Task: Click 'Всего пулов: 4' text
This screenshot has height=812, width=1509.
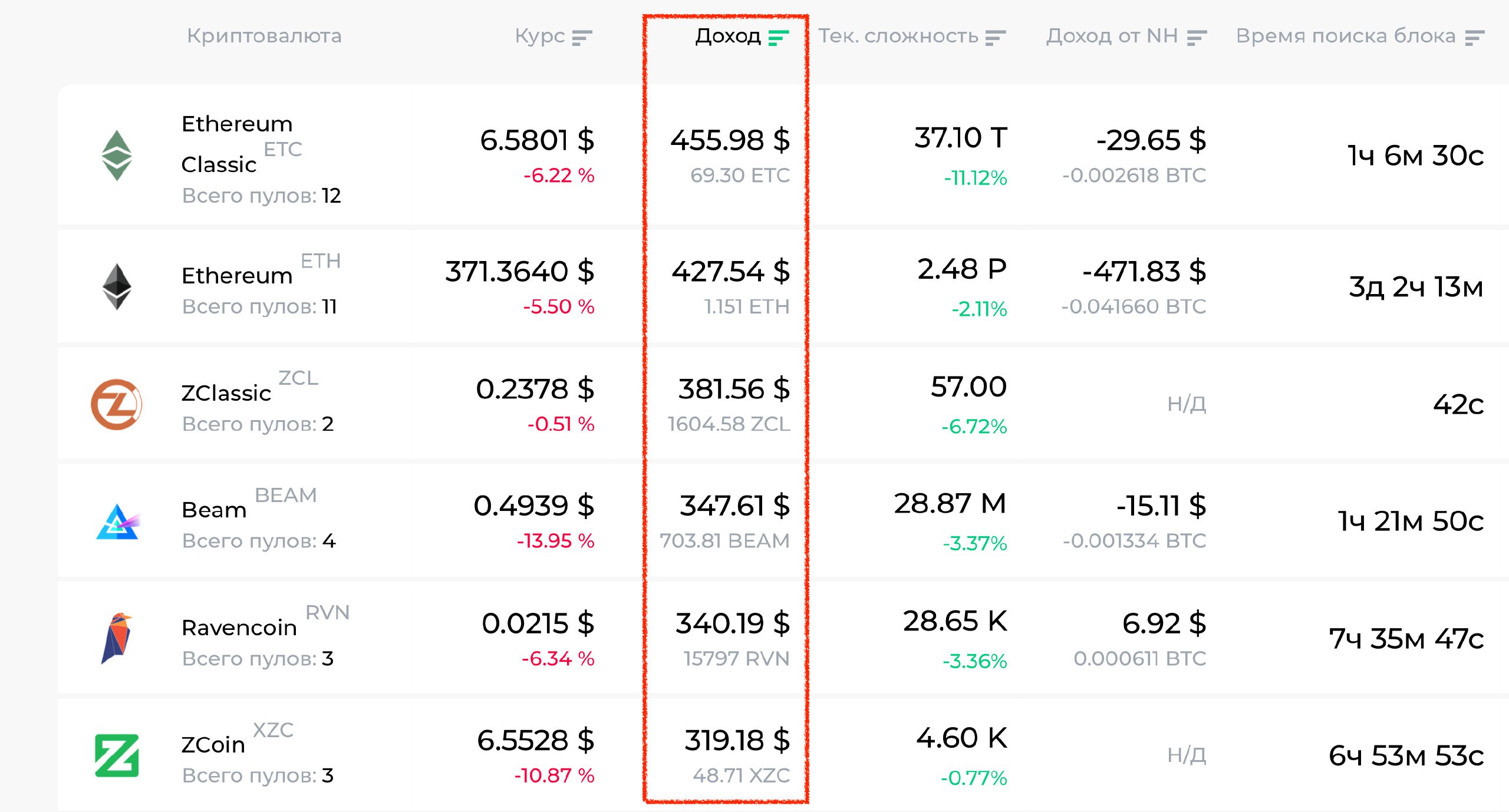Action: click(x=259, y=540)
